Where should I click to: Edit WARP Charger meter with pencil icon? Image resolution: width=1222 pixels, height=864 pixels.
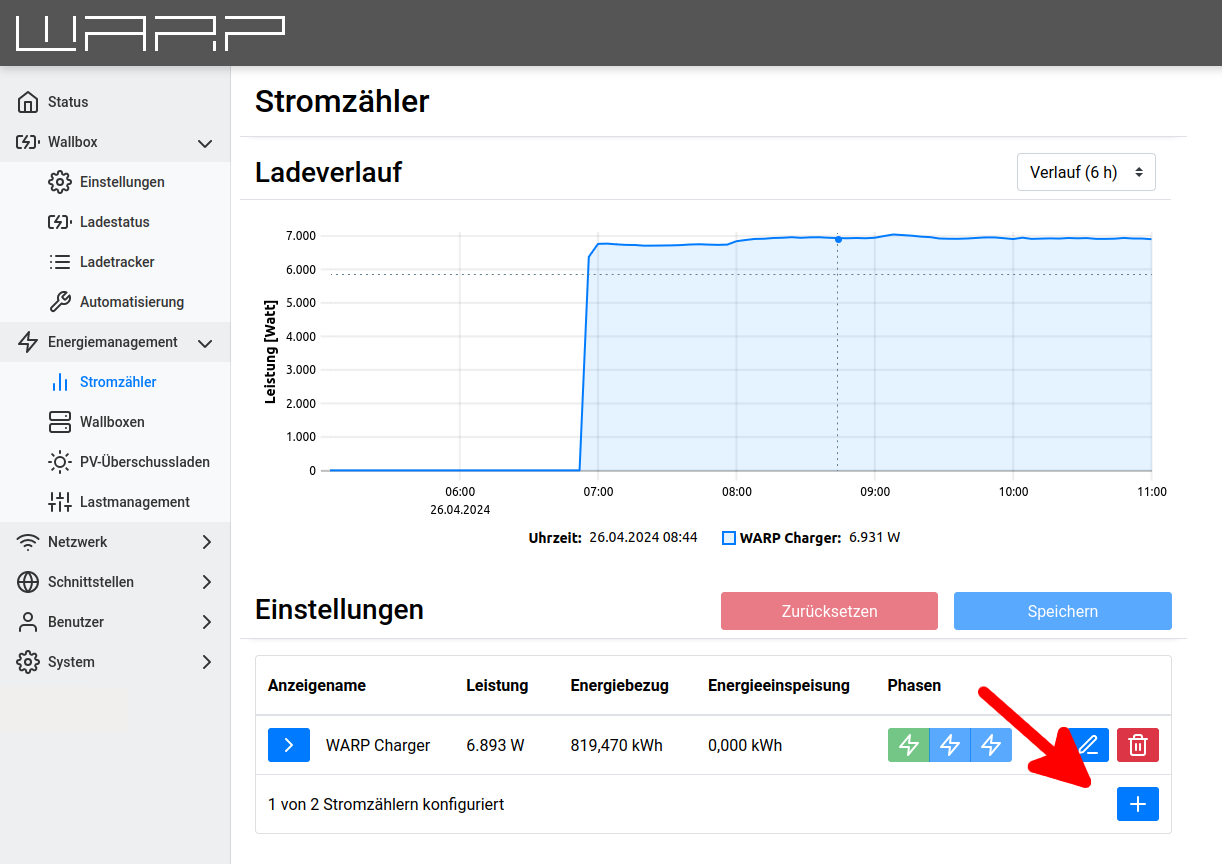pos(1088,745)
